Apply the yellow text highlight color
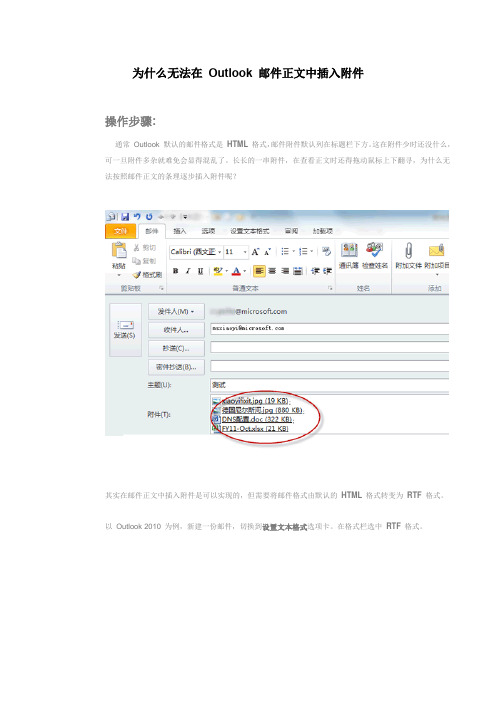 tap(218, 271)
